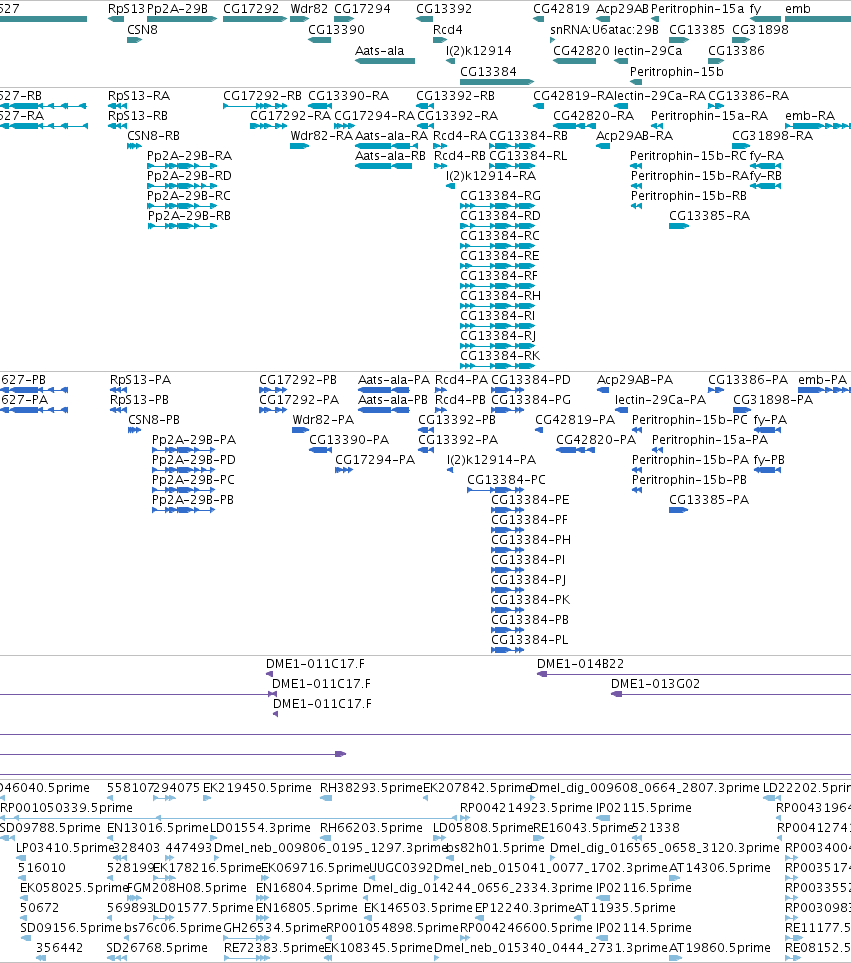The image size is (851, 963).
Task: Select the CG31898-PA protein label
Action: (772, 399)
